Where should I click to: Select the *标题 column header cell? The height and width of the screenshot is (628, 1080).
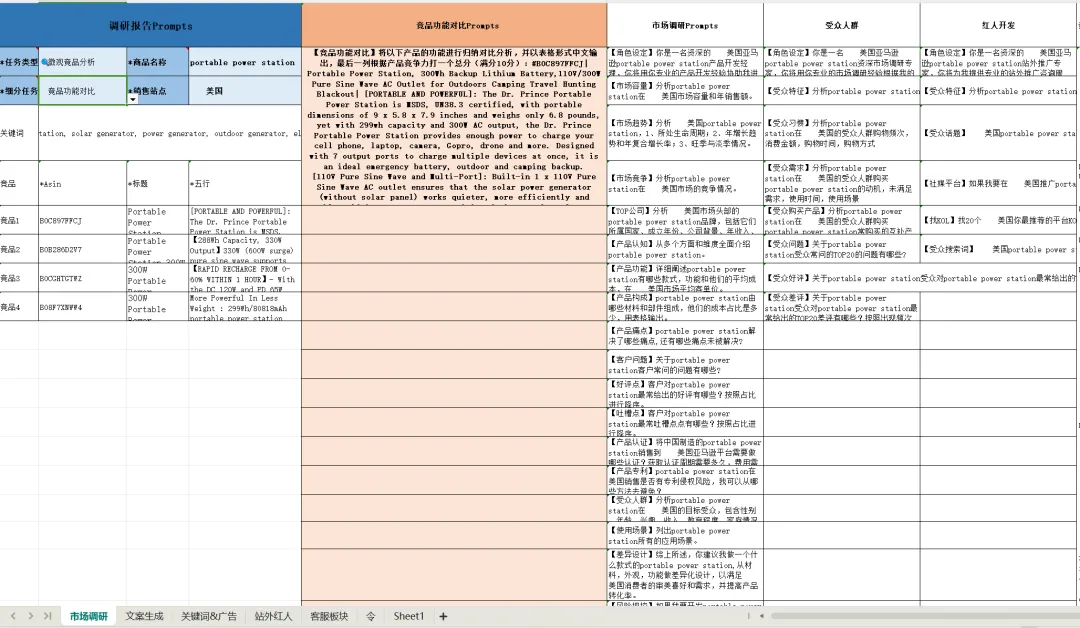(158, 184)
